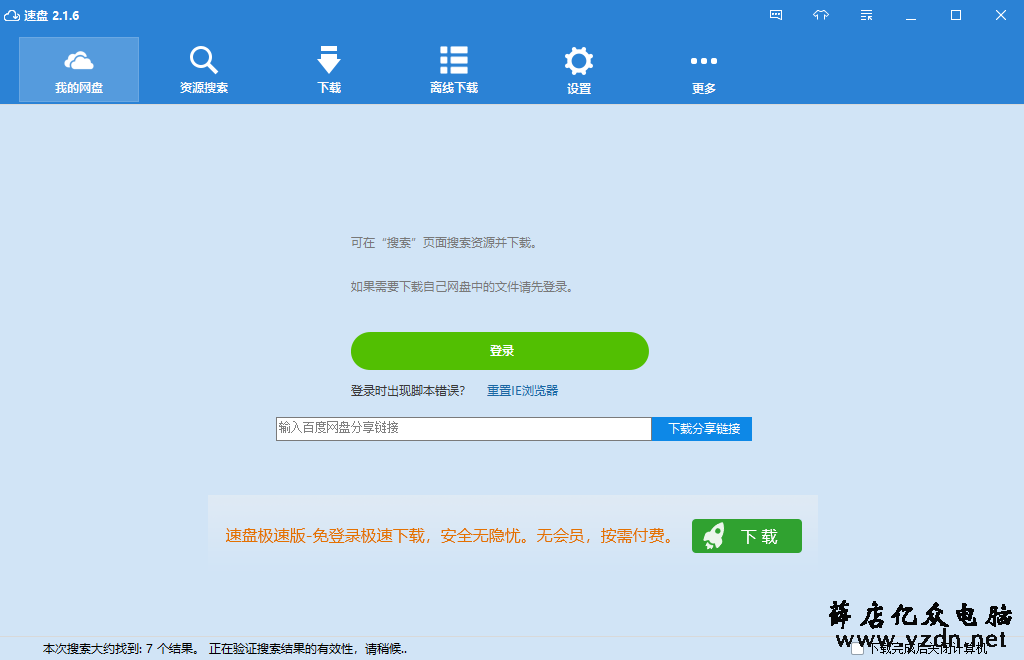Select the text 登录时出现脚本错误?
This screenshot has height=660, width=1024.
coord(408,390)
